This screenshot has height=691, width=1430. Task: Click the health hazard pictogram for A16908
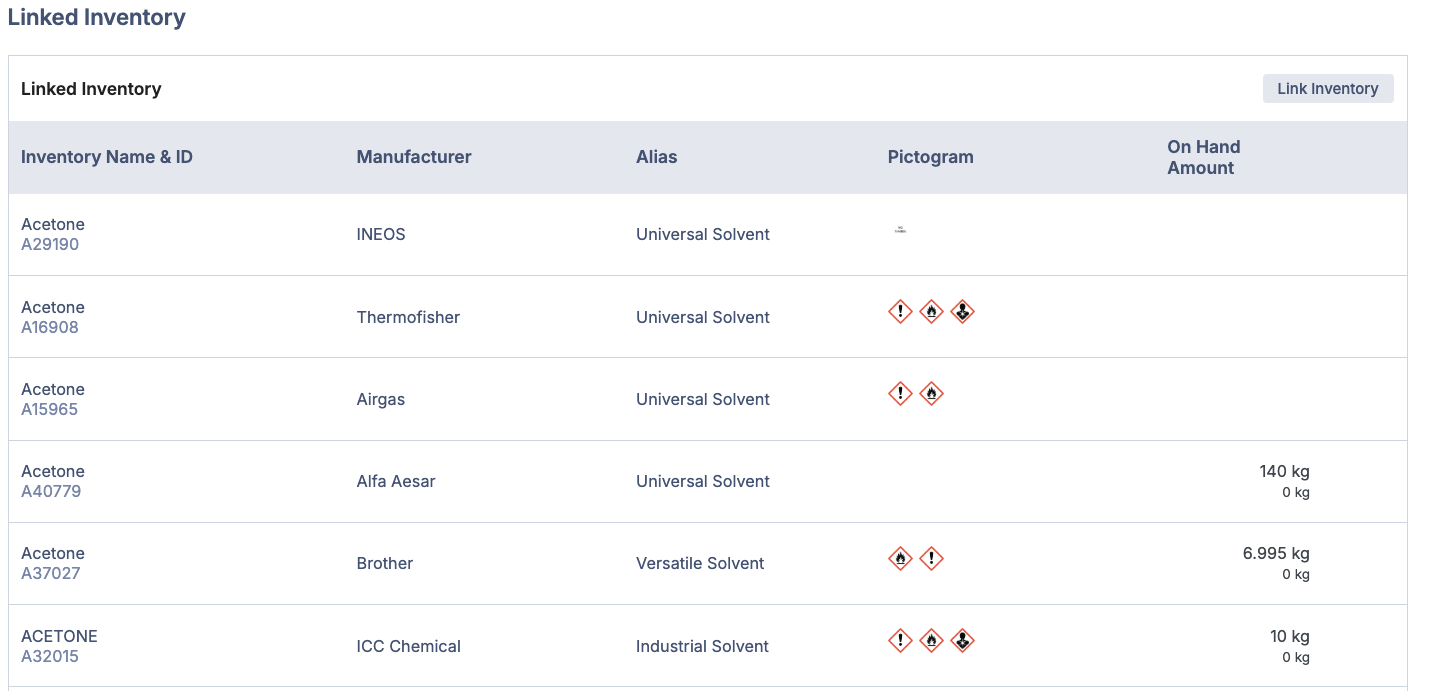point(962,311)
